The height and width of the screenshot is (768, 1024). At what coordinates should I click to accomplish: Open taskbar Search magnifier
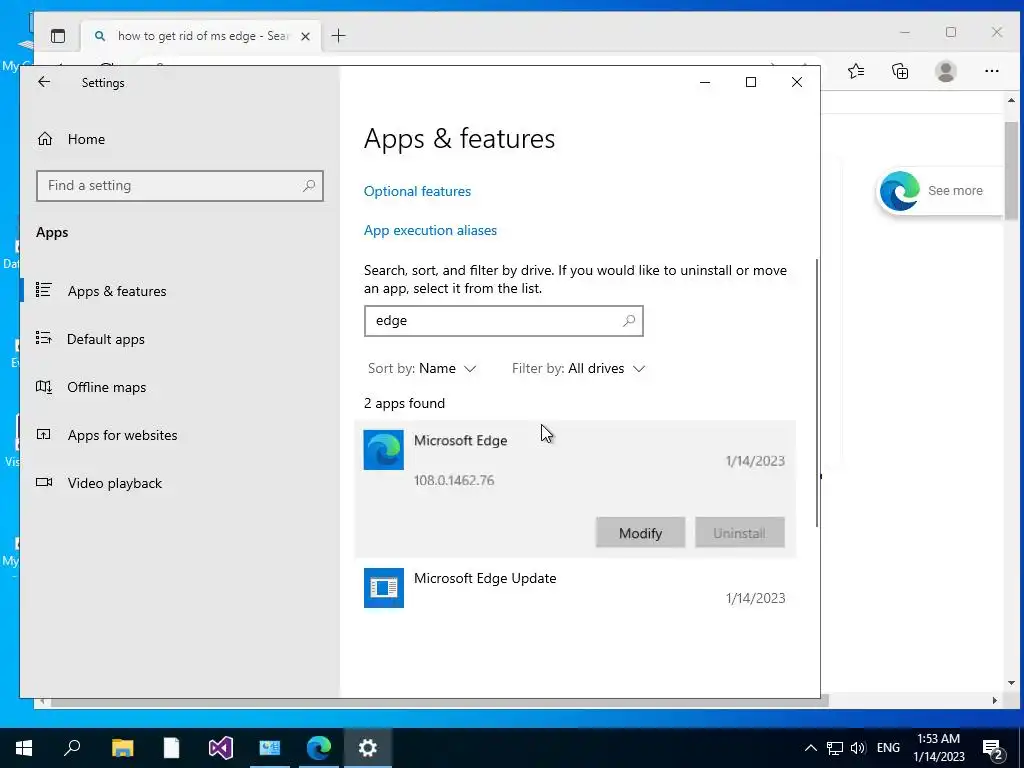coord(72,748)
